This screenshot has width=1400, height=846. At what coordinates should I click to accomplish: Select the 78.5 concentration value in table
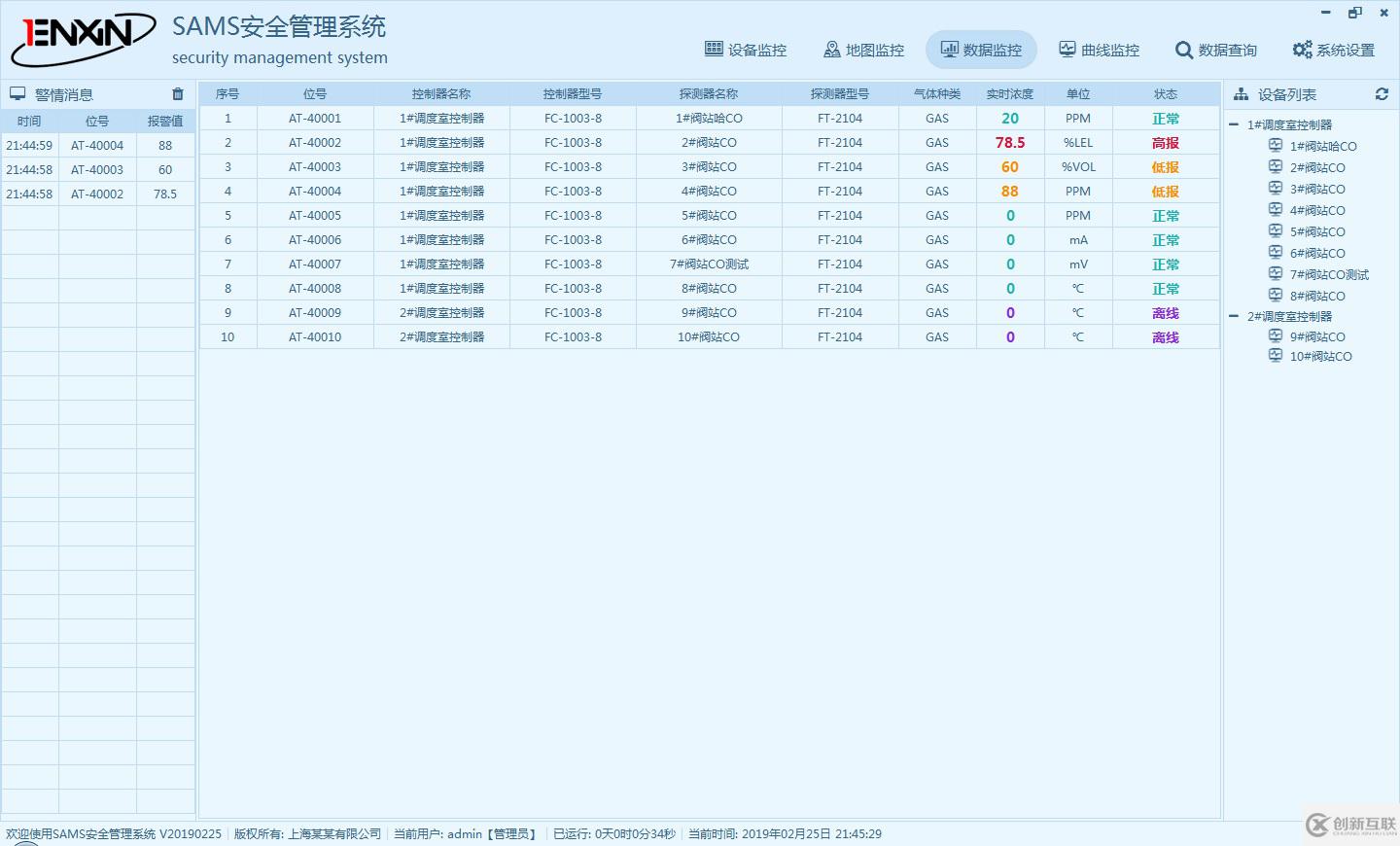pos(1010,143)
